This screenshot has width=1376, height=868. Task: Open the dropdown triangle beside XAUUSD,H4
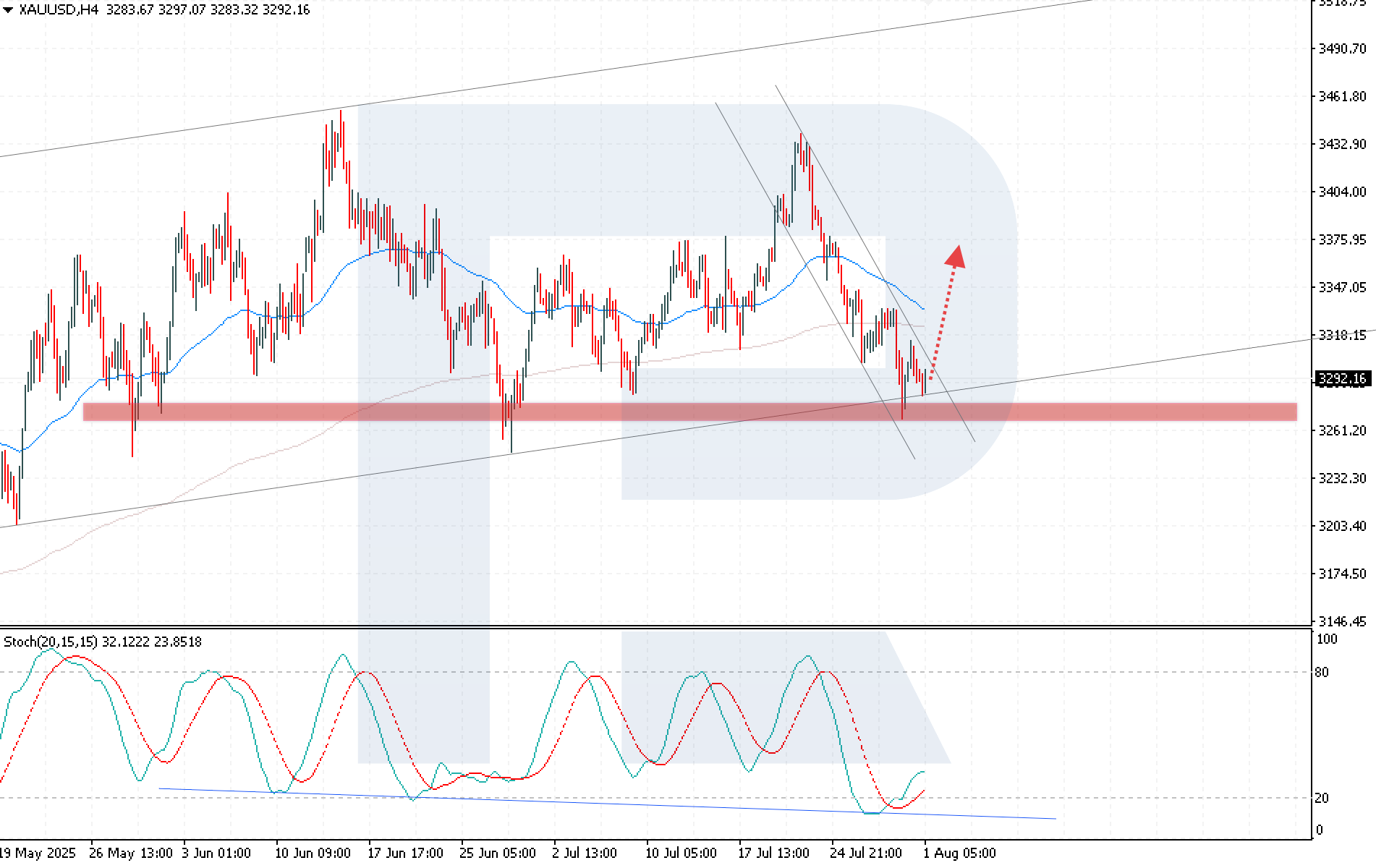tap(8, 10)
